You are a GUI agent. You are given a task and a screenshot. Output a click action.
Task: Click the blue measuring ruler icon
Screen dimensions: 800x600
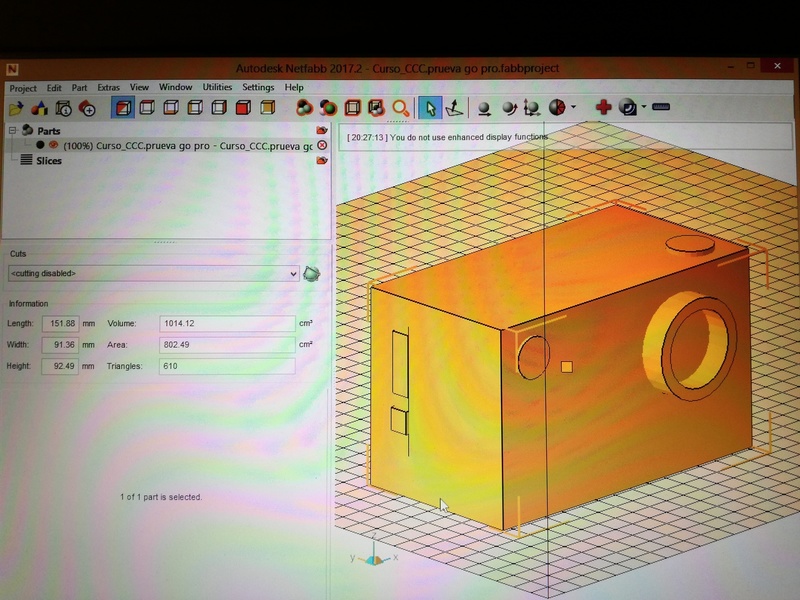point(661,107)
